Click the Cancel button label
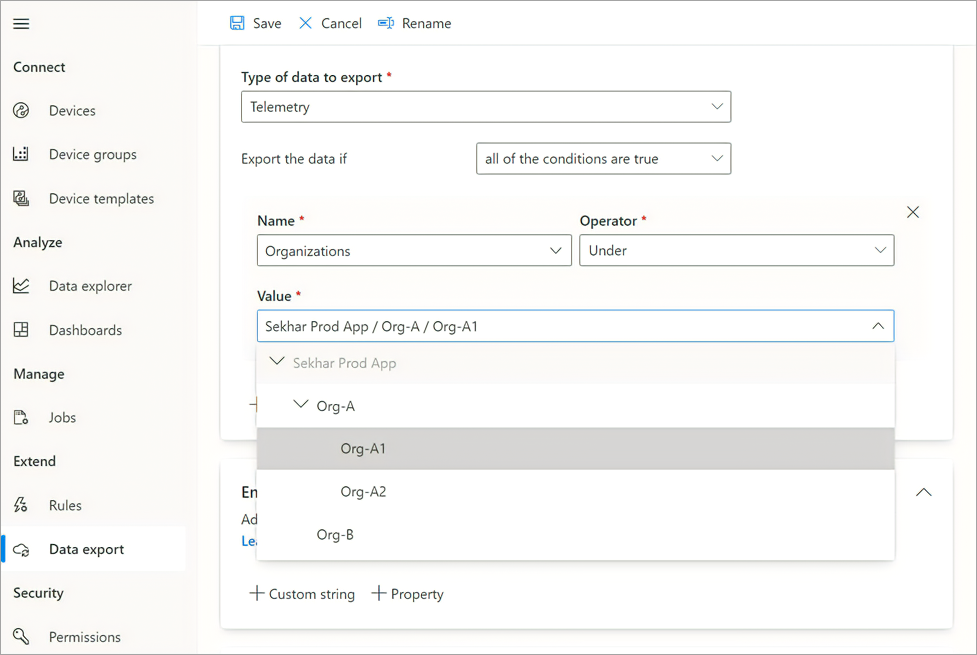The image size is (977, 655). point(341,23)
